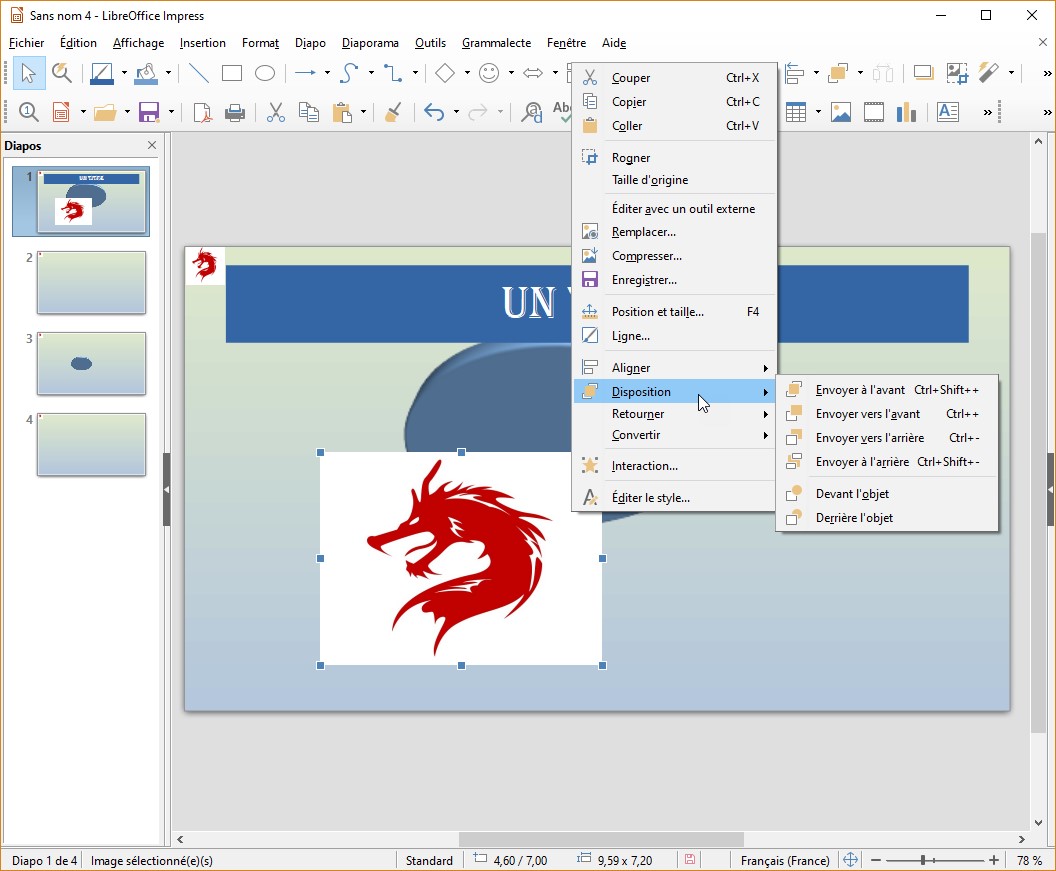
Task: Click the Insert text box icon
Action: coord(947,113)
